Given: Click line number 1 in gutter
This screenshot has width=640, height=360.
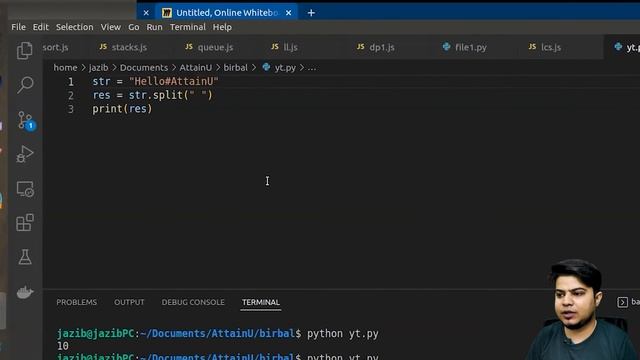Looking at the screenshot, I should (71, 82).
